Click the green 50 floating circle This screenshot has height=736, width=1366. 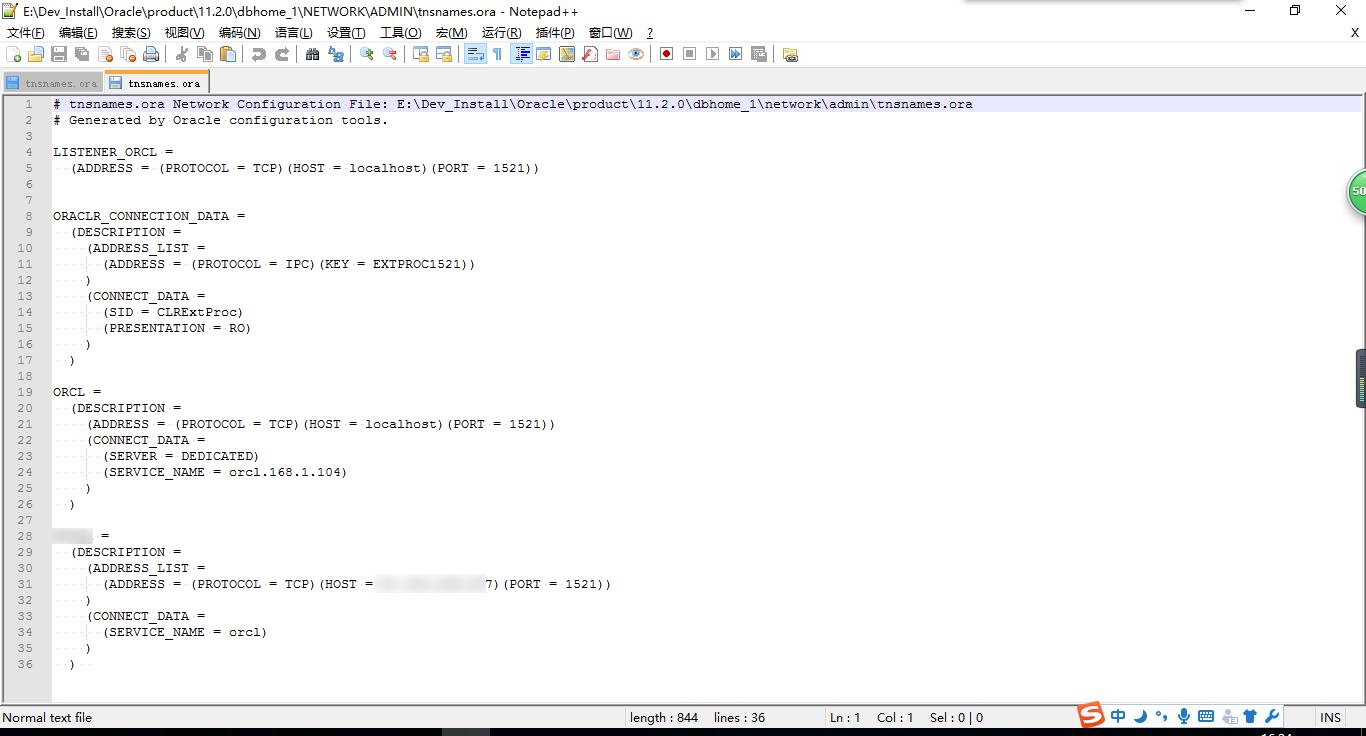point(1356,191)
